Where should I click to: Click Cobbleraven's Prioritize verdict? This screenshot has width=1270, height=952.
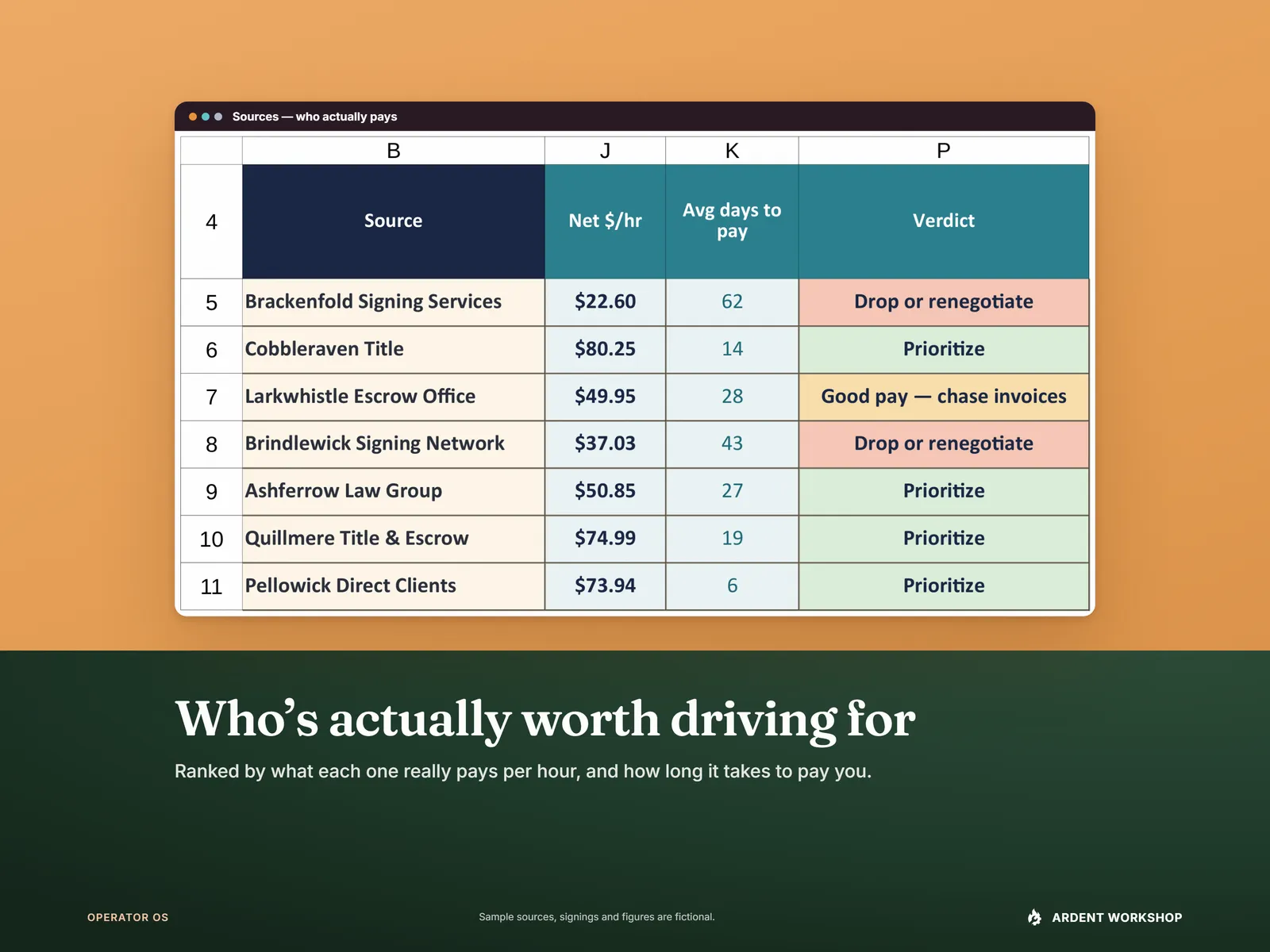tap(944, 350)
